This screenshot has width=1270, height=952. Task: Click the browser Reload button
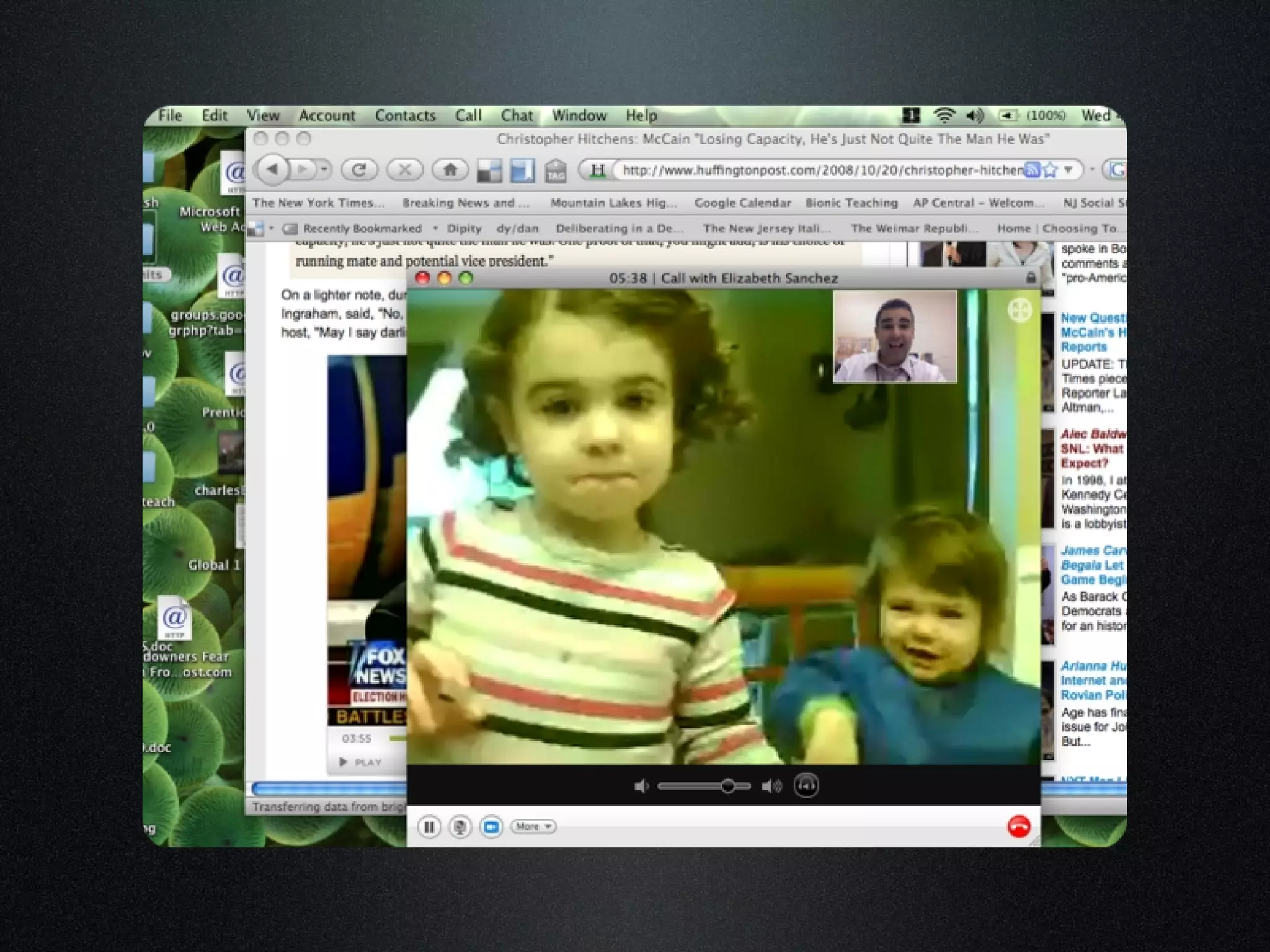(x=359, y=169)
